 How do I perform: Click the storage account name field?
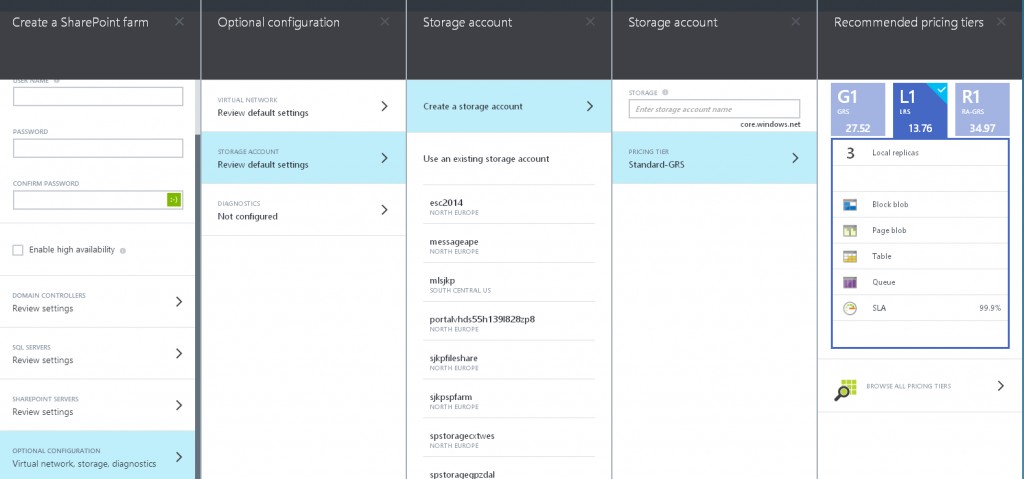[x=714, y=108]
